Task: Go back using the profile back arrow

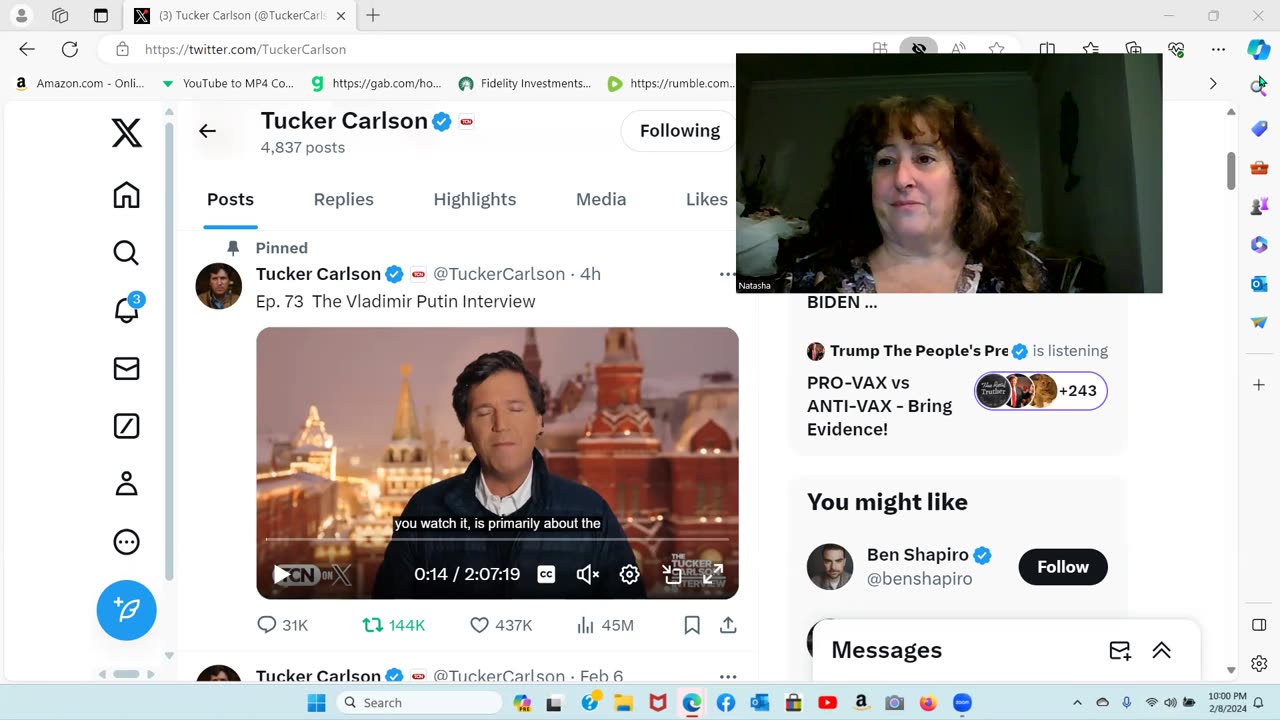Action: (x=207, y=131)
